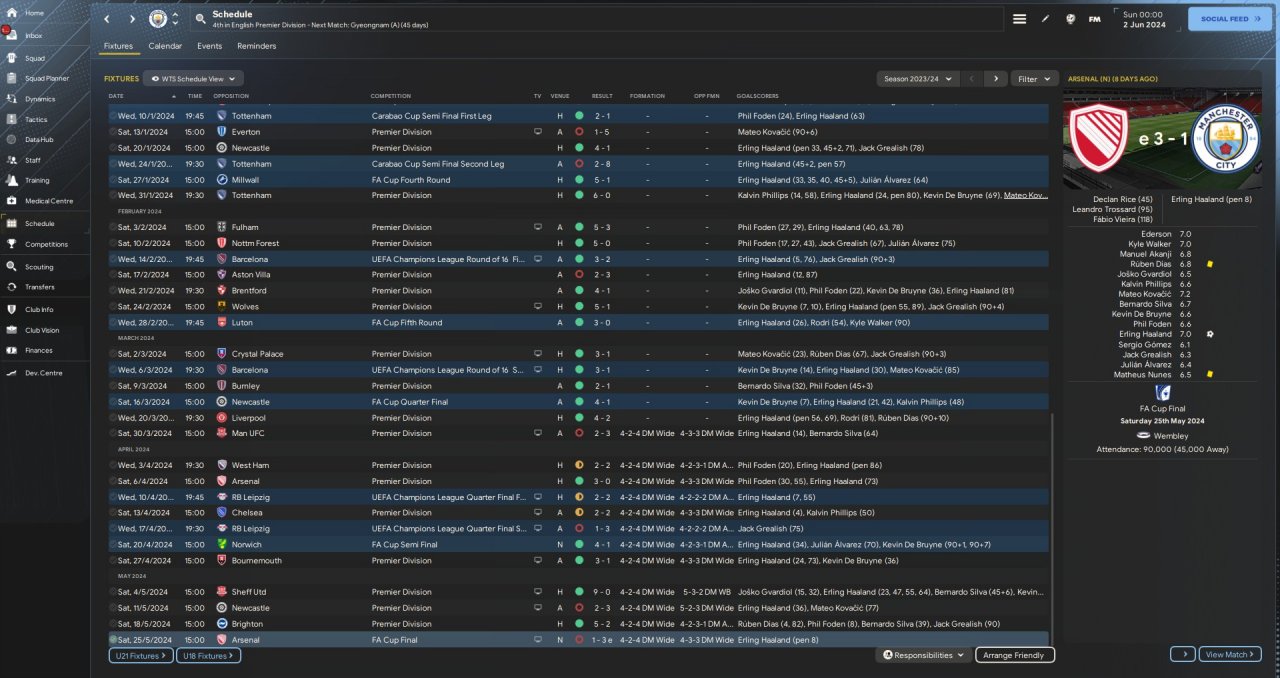Select the Arsenal FA Cup Final row radio

(x=113, y=640)
